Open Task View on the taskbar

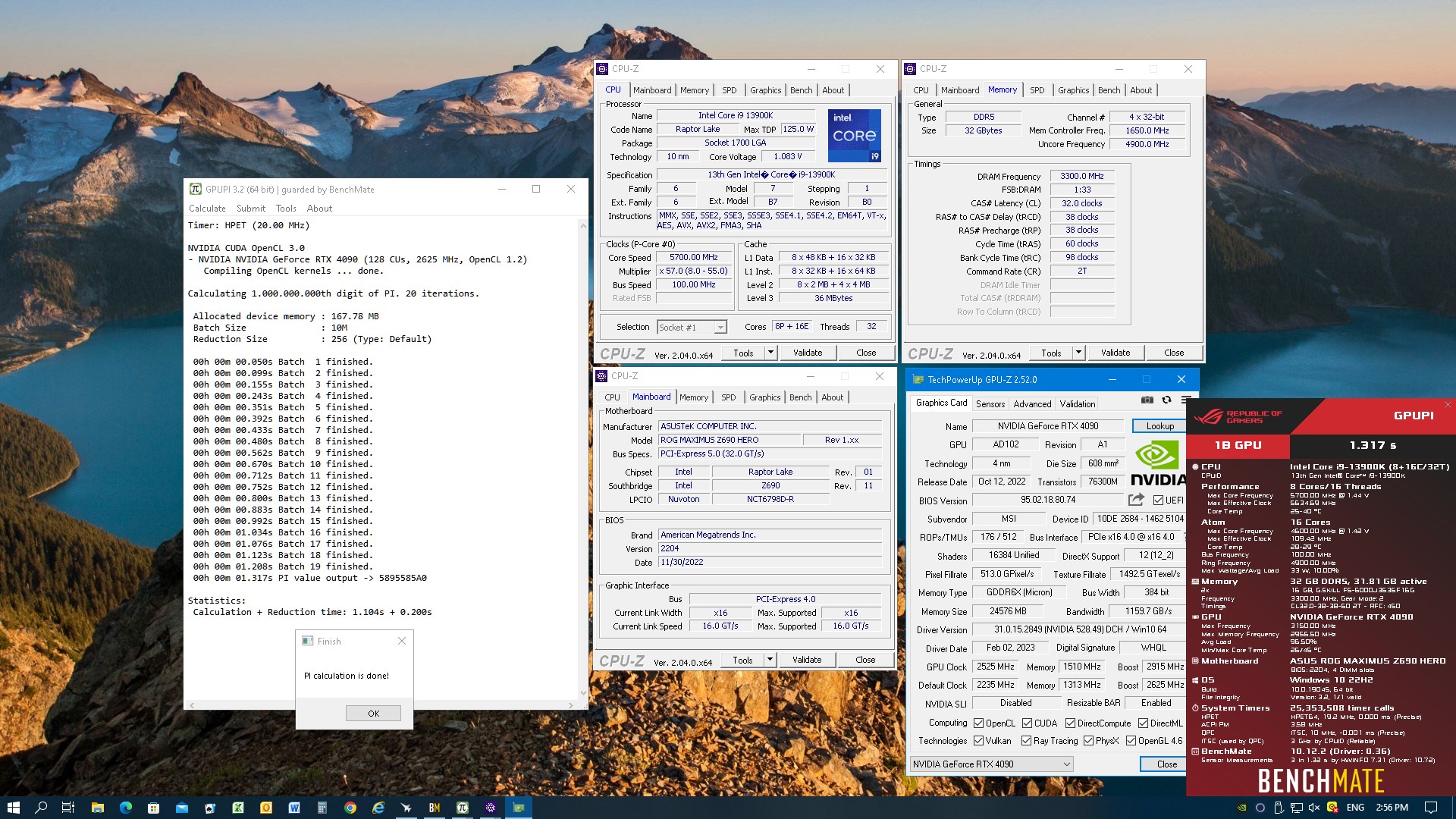coord(68,808)
